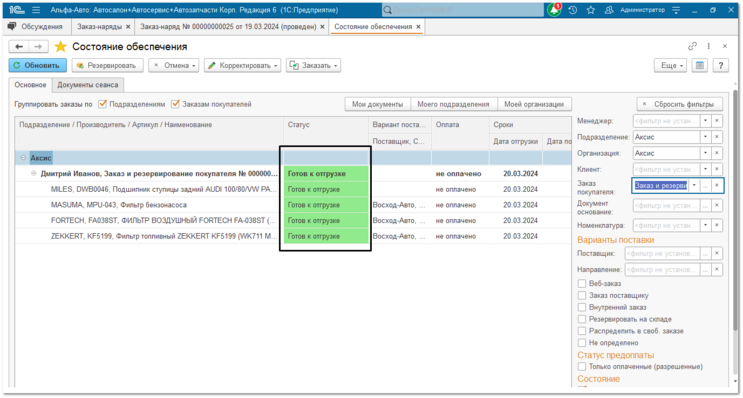Select the ZEKKERT, KF5199 row
Image resolution: width=743 pixels, height=398 pixels.
point(293,236)
